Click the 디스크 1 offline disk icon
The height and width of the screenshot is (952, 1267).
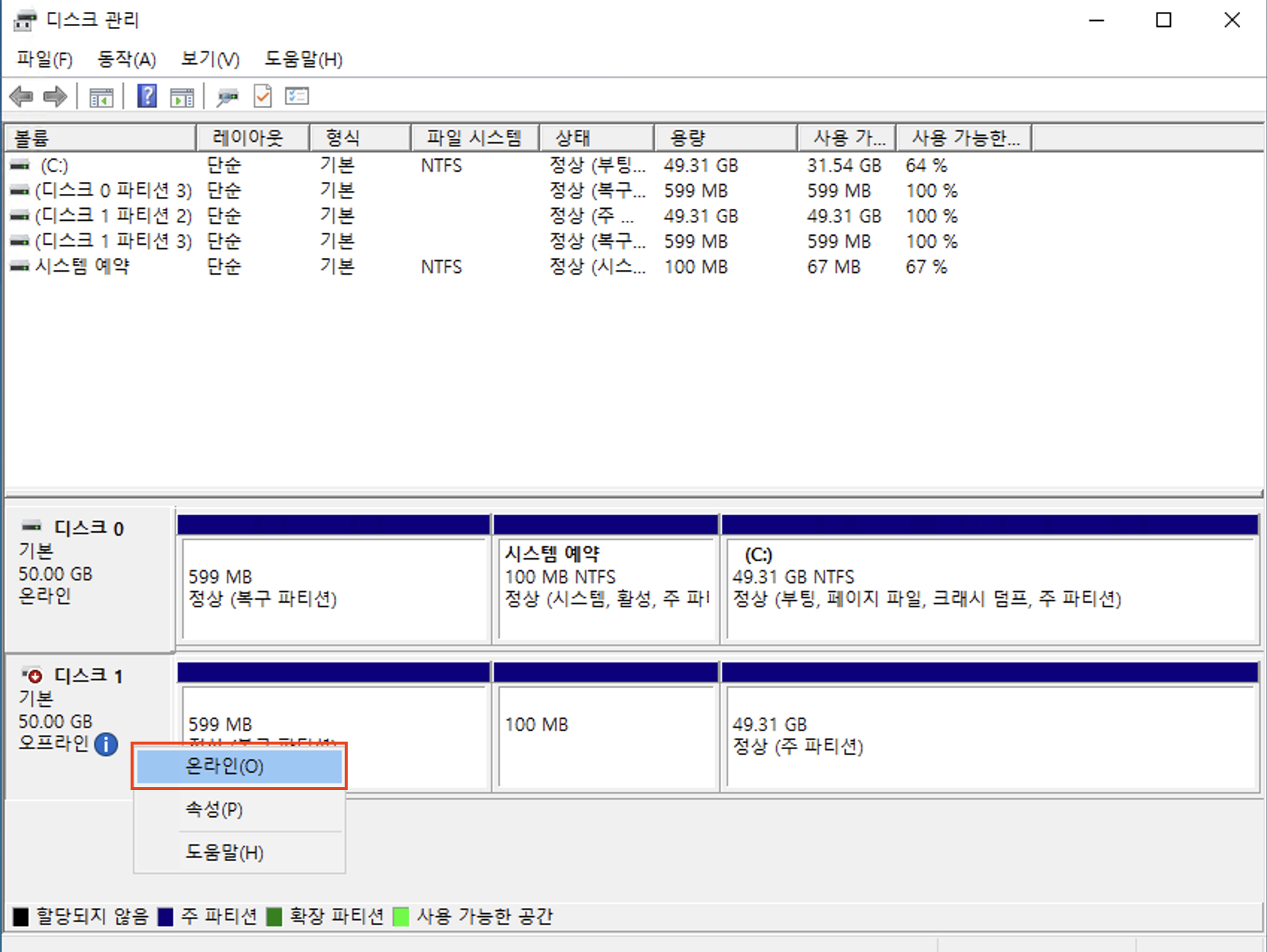pos(32,675)
